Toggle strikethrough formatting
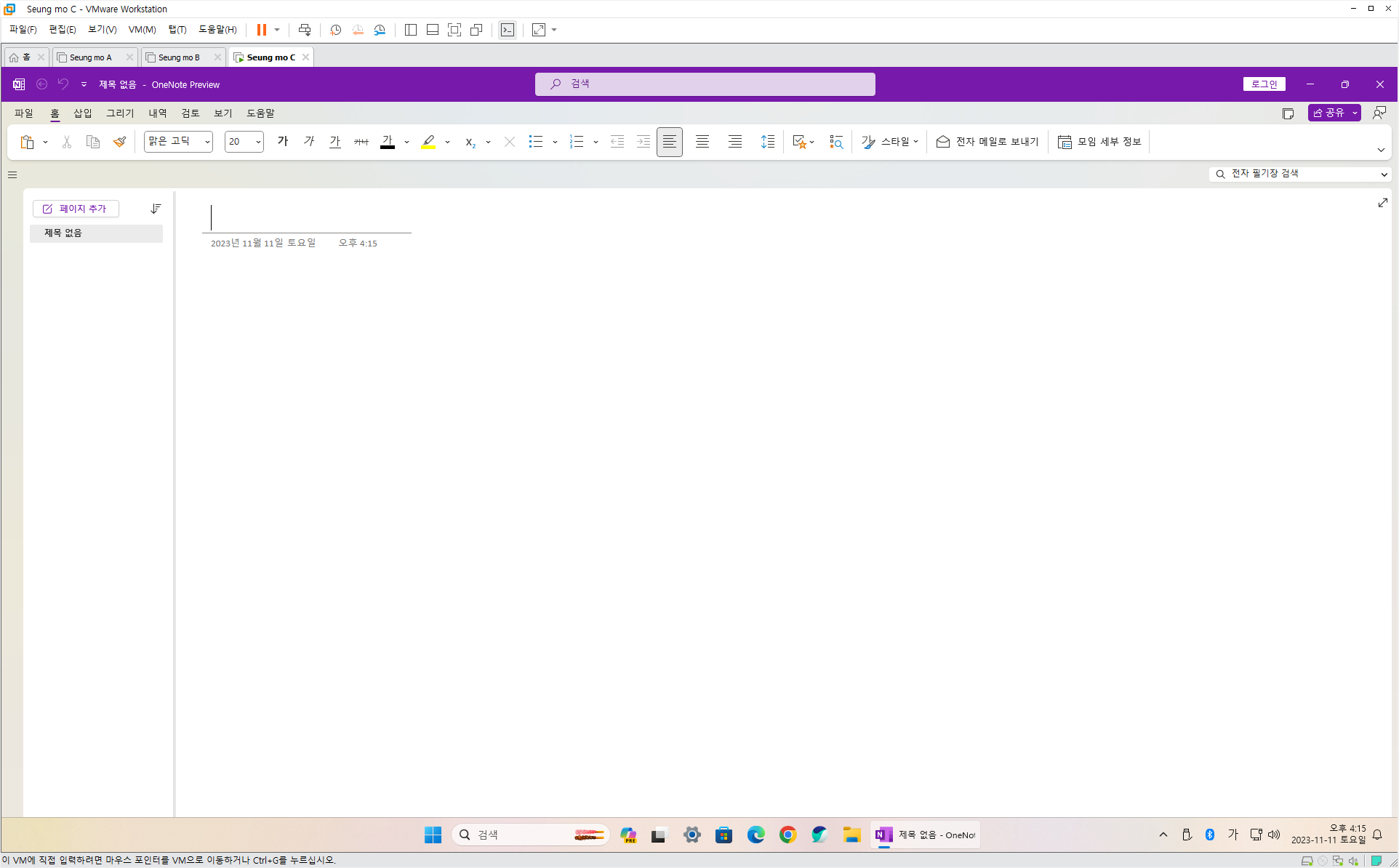This screenshot has height=868, width=1399. [x=361, y=142]
